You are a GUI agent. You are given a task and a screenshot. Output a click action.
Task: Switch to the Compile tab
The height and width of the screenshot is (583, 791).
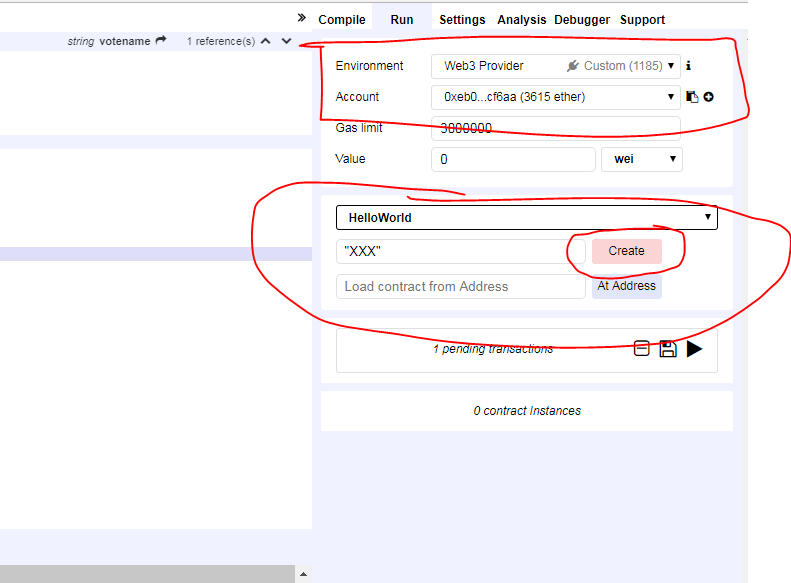tap(342, 20)
